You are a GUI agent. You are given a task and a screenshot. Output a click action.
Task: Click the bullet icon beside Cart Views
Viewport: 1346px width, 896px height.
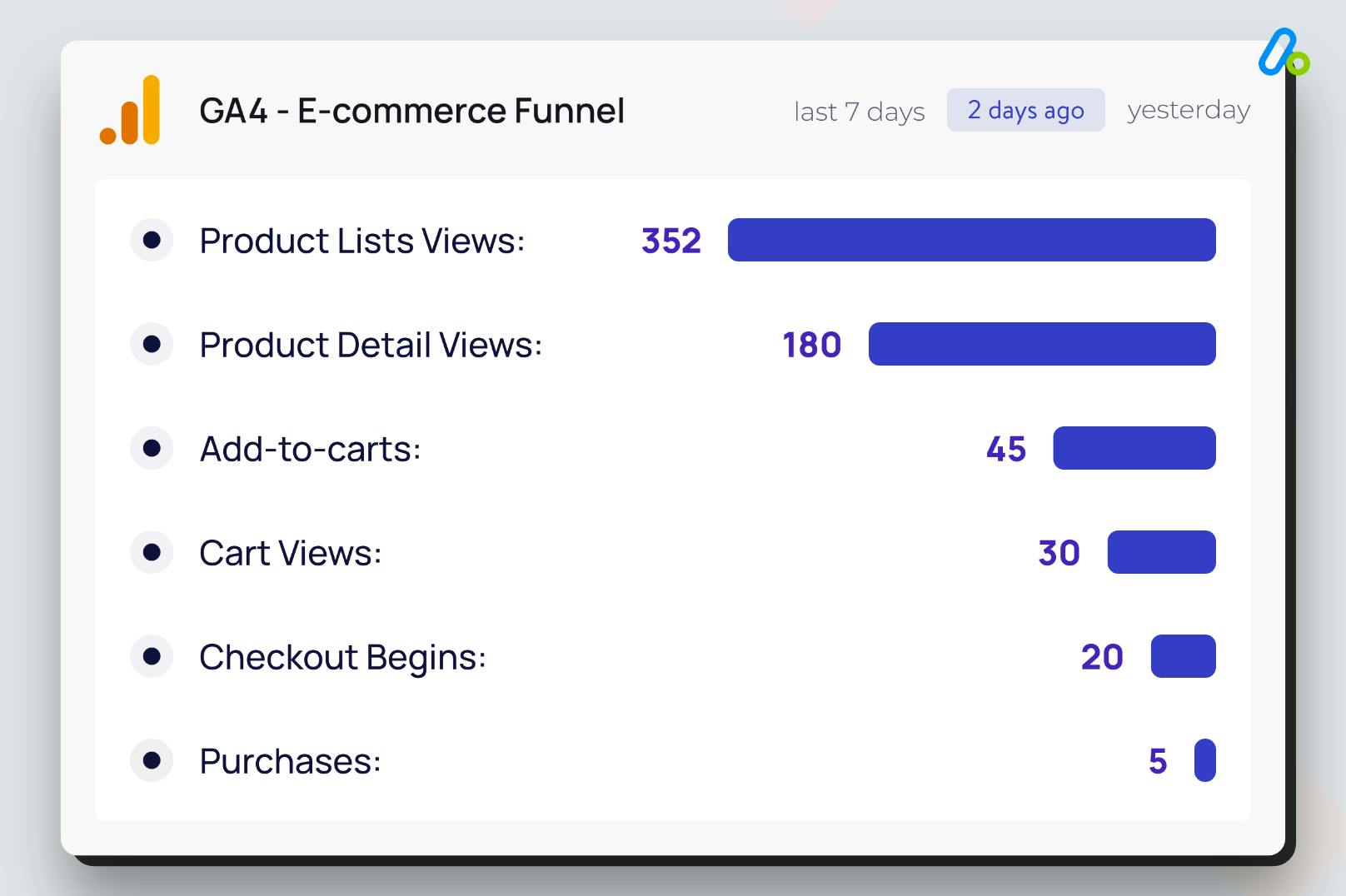click(152, 552)
